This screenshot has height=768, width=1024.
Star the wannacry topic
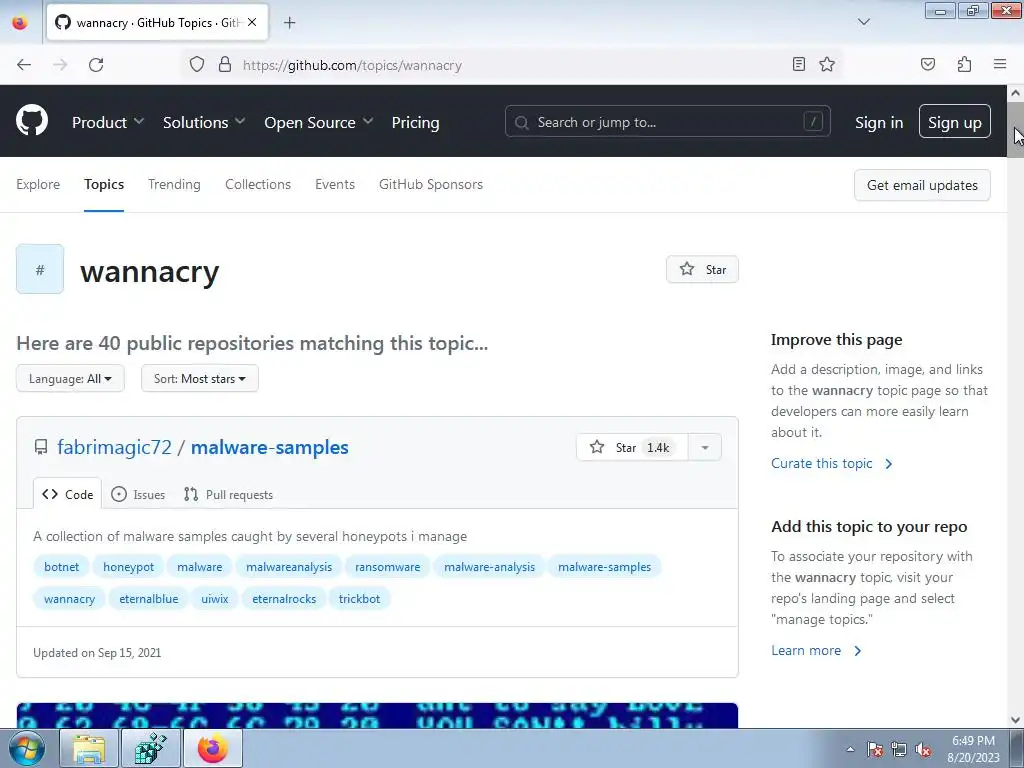(702, 269)
